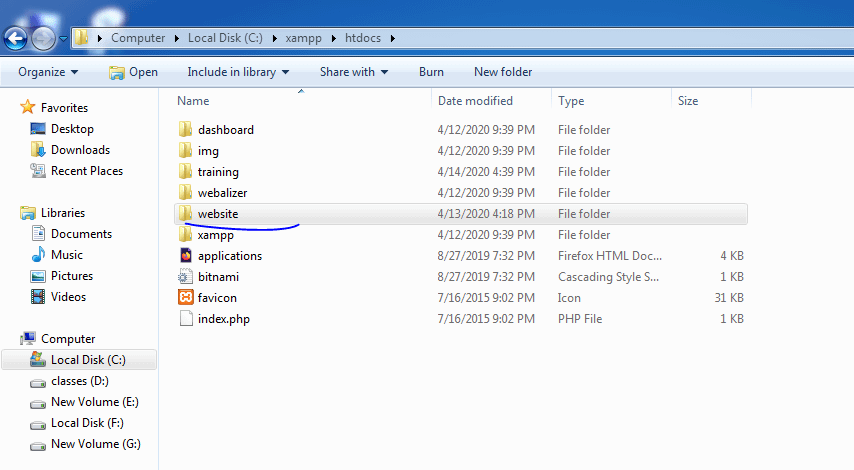Screen dimensions: 854x470
Task: Click the dashboard folder name
Action: (225, 130)
